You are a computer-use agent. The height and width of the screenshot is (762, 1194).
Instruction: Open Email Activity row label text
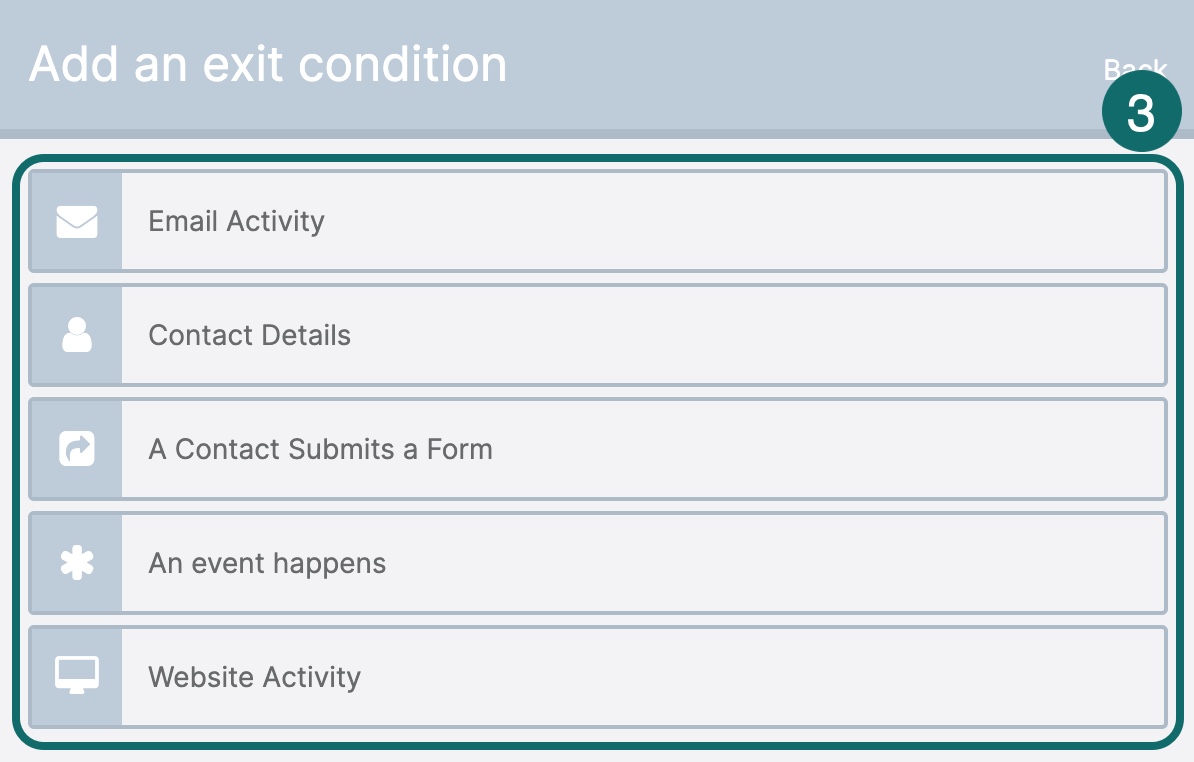click(x=236, y=221)
